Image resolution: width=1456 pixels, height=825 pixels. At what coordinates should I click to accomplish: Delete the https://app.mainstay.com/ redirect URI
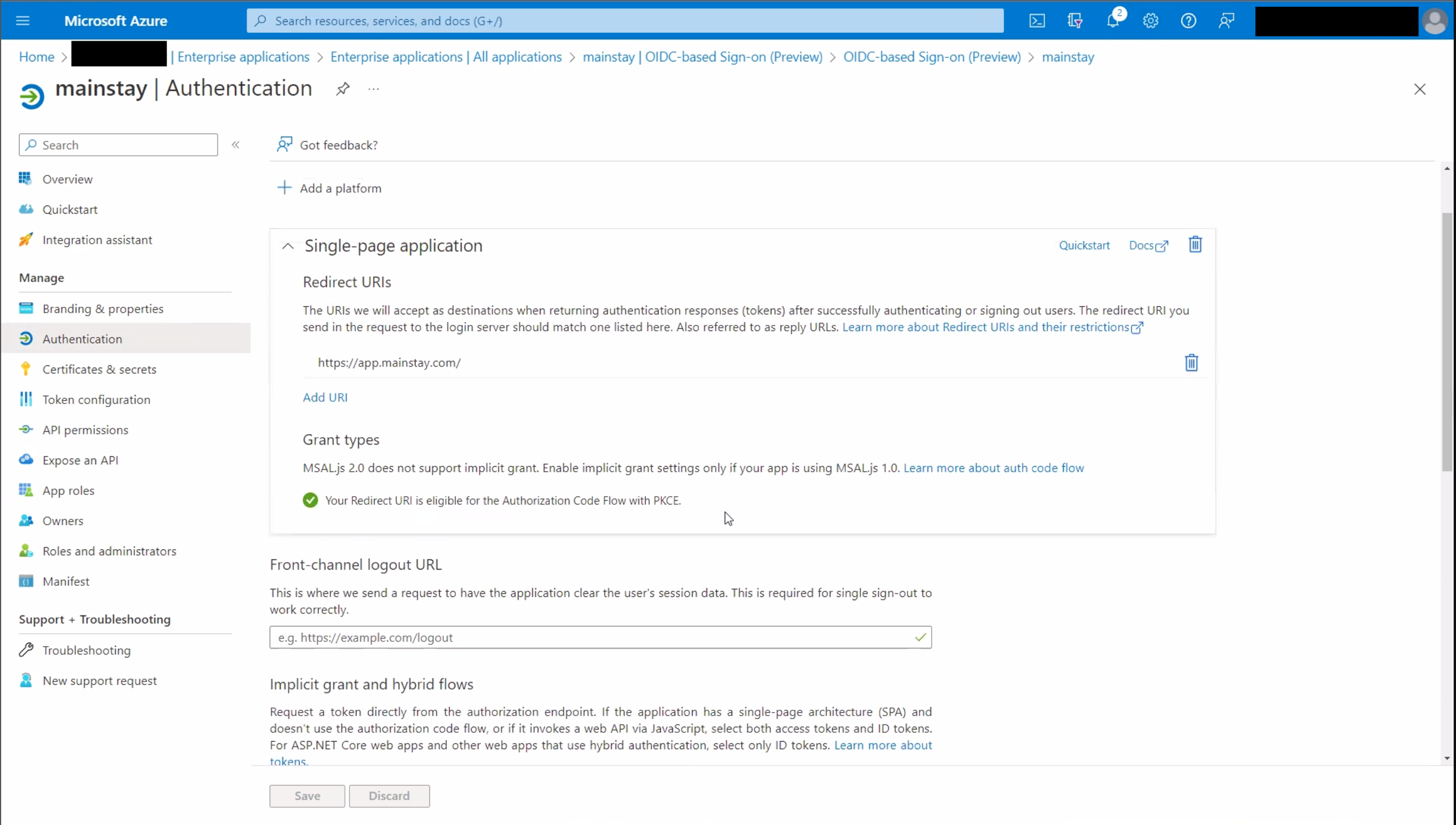[x=1191, y=362]
